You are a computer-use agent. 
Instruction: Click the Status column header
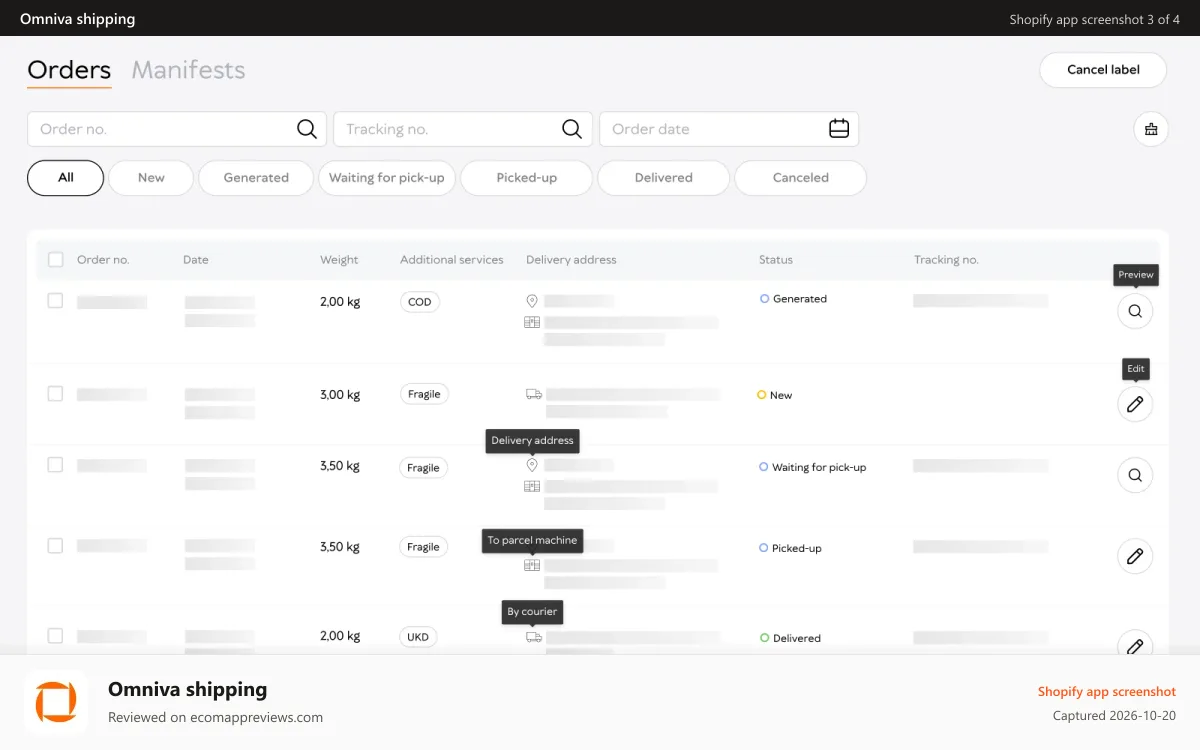click(776, 260)
